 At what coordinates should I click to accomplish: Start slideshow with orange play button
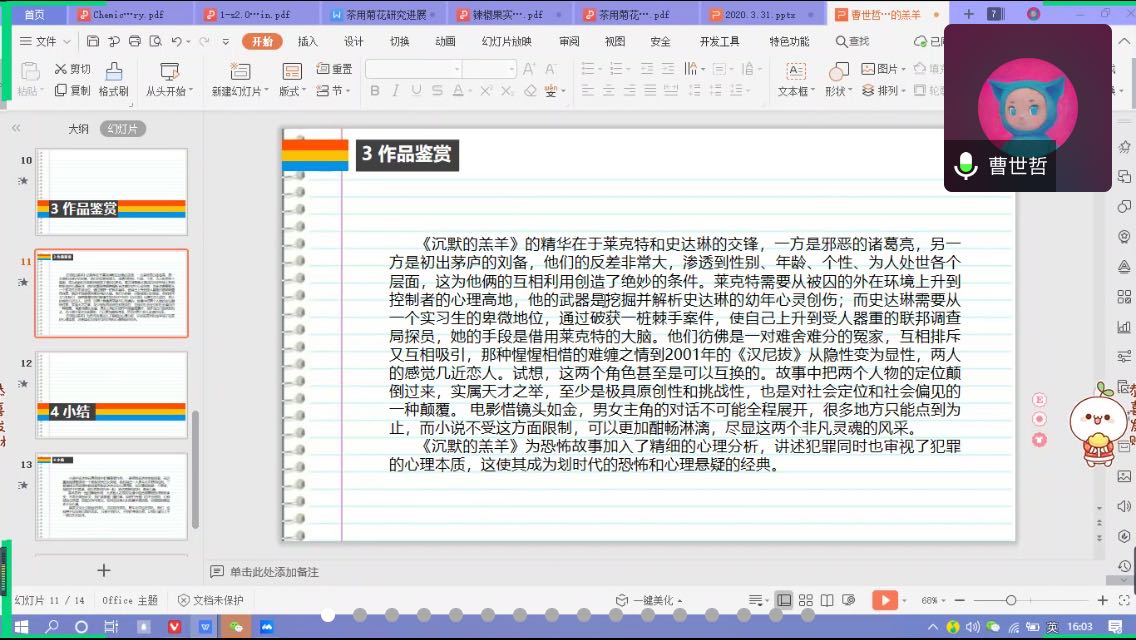[x=883, y=600]
